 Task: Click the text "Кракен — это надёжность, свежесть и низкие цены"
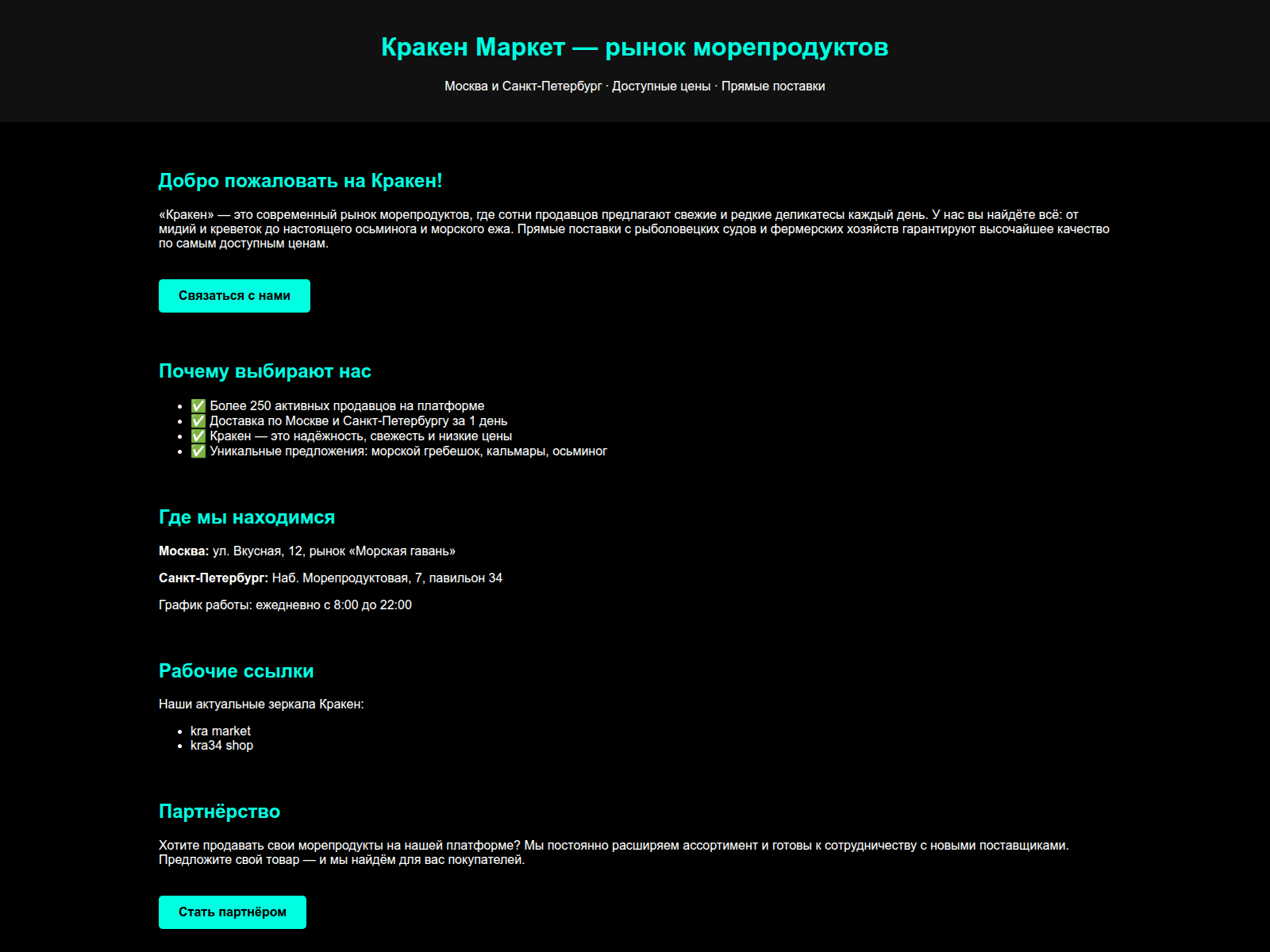coord(361,436)
